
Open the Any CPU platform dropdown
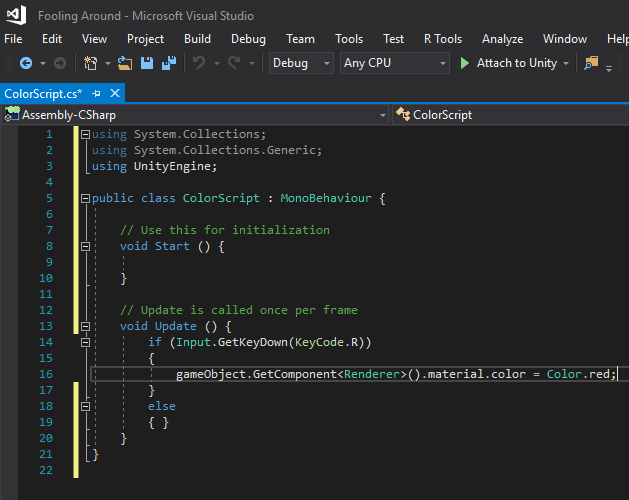pyautogui.click(x=395, y=63)
